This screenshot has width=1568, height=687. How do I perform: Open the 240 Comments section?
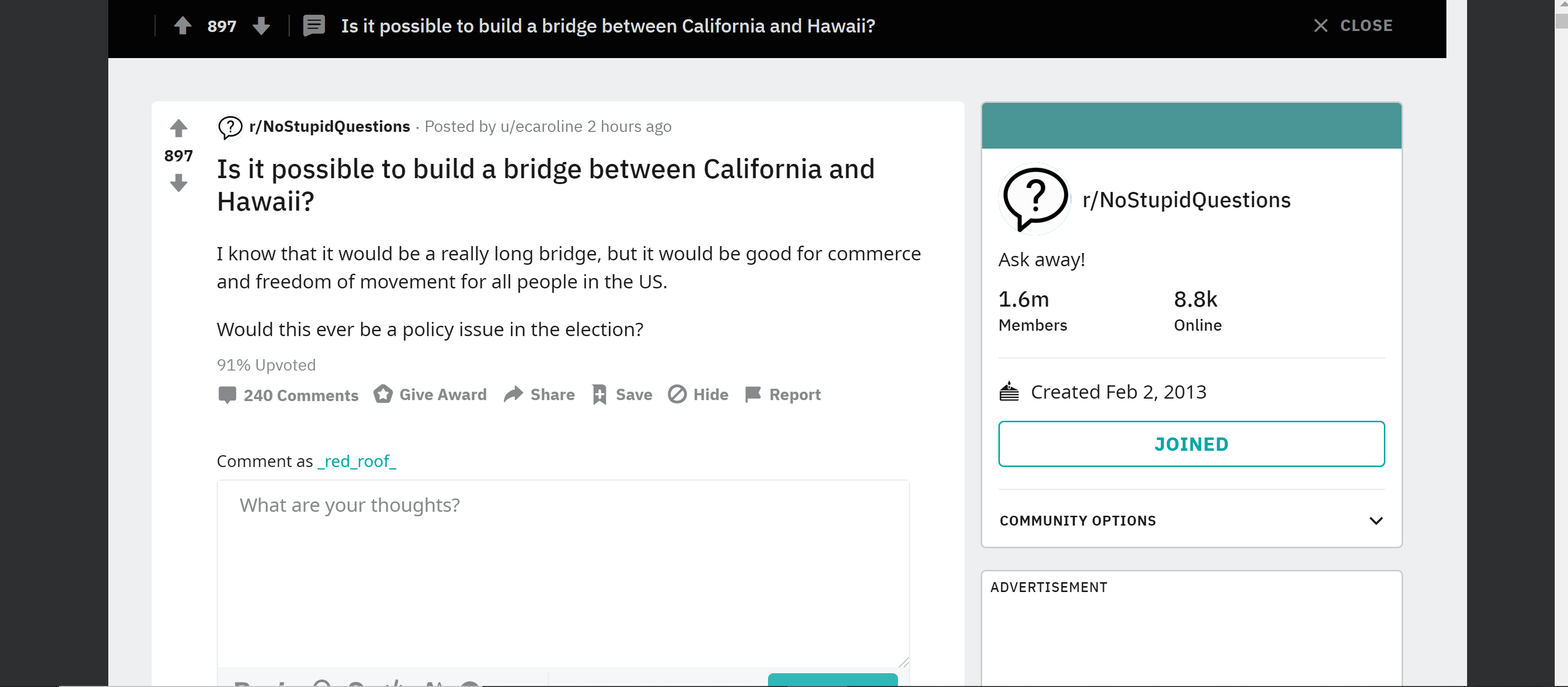288,395
